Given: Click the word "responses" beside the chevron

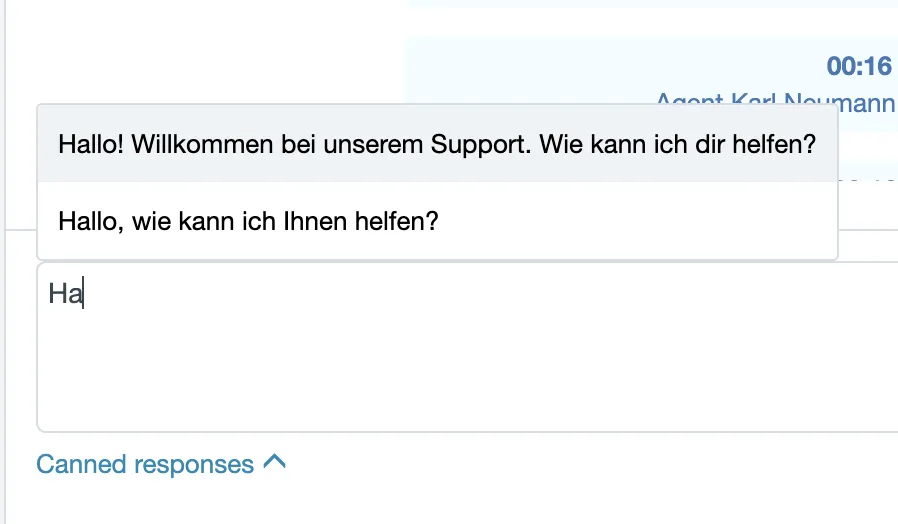Looking at the screenshot, I should (194, 466).
